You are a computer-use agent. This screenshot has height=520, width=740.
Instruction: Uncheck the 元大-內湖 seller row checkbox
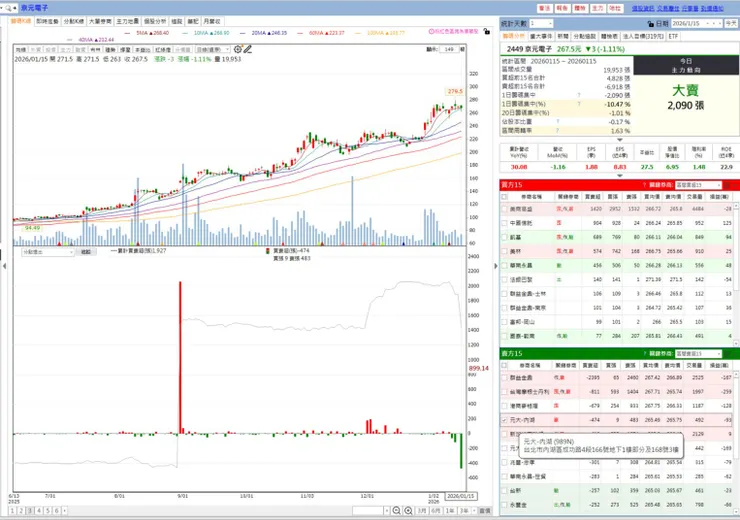pyautogui.click(x=505, y=420)
